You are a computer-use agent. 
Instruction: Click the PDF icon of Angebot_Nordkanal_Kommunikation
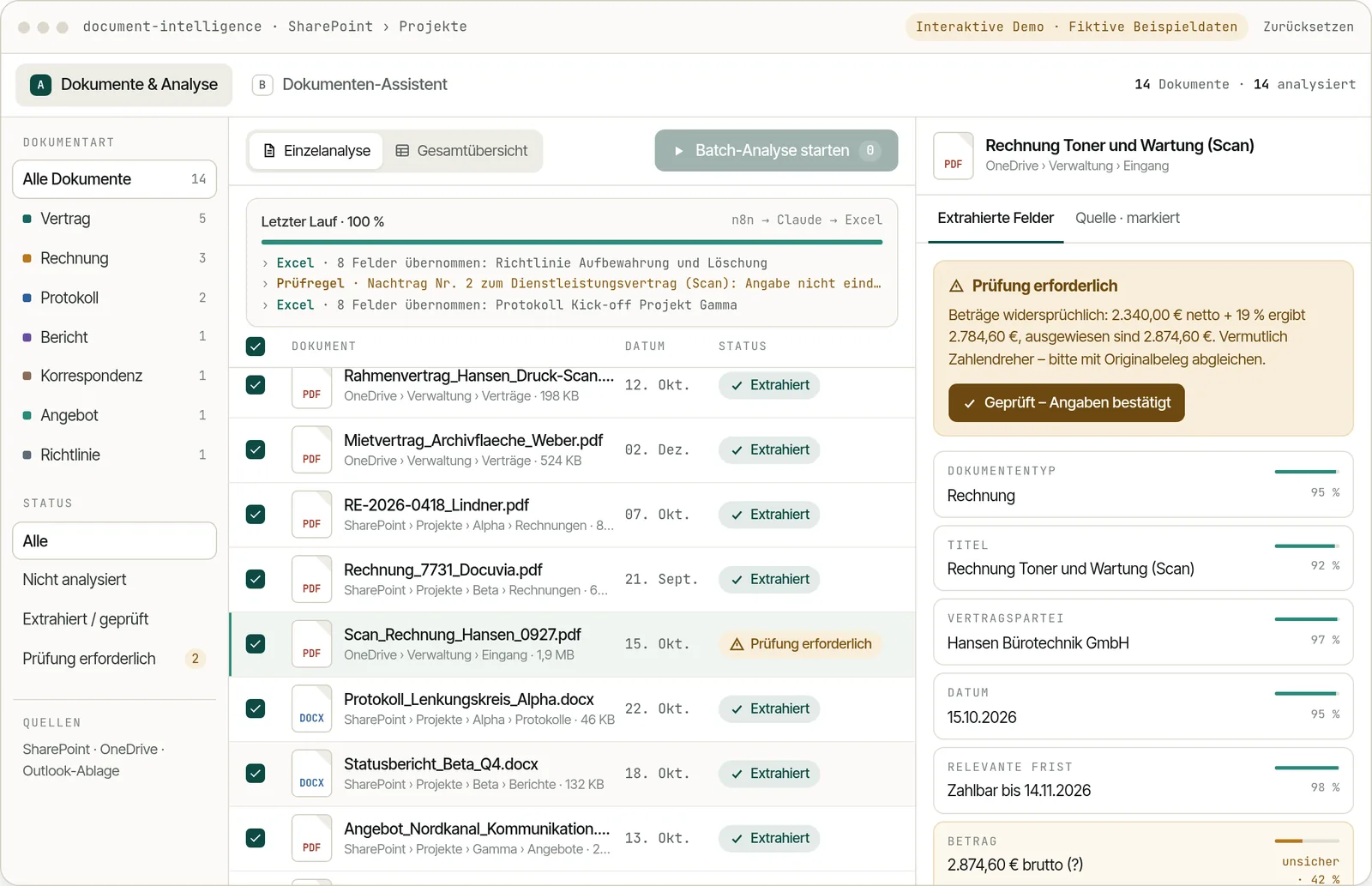(x=311, y=838)
